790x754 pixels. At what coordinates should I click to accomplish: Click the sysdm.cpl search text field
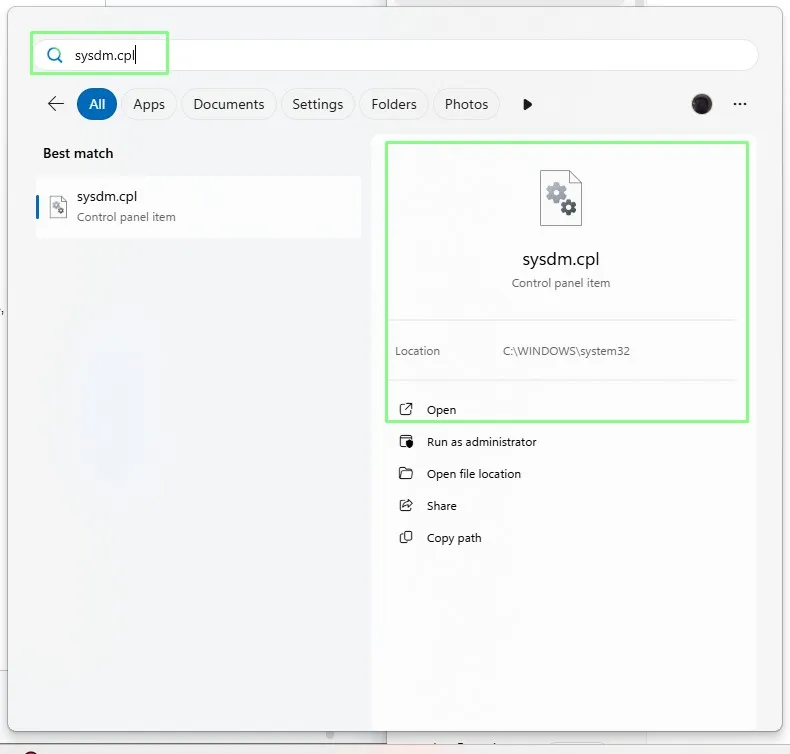[395, 55]
